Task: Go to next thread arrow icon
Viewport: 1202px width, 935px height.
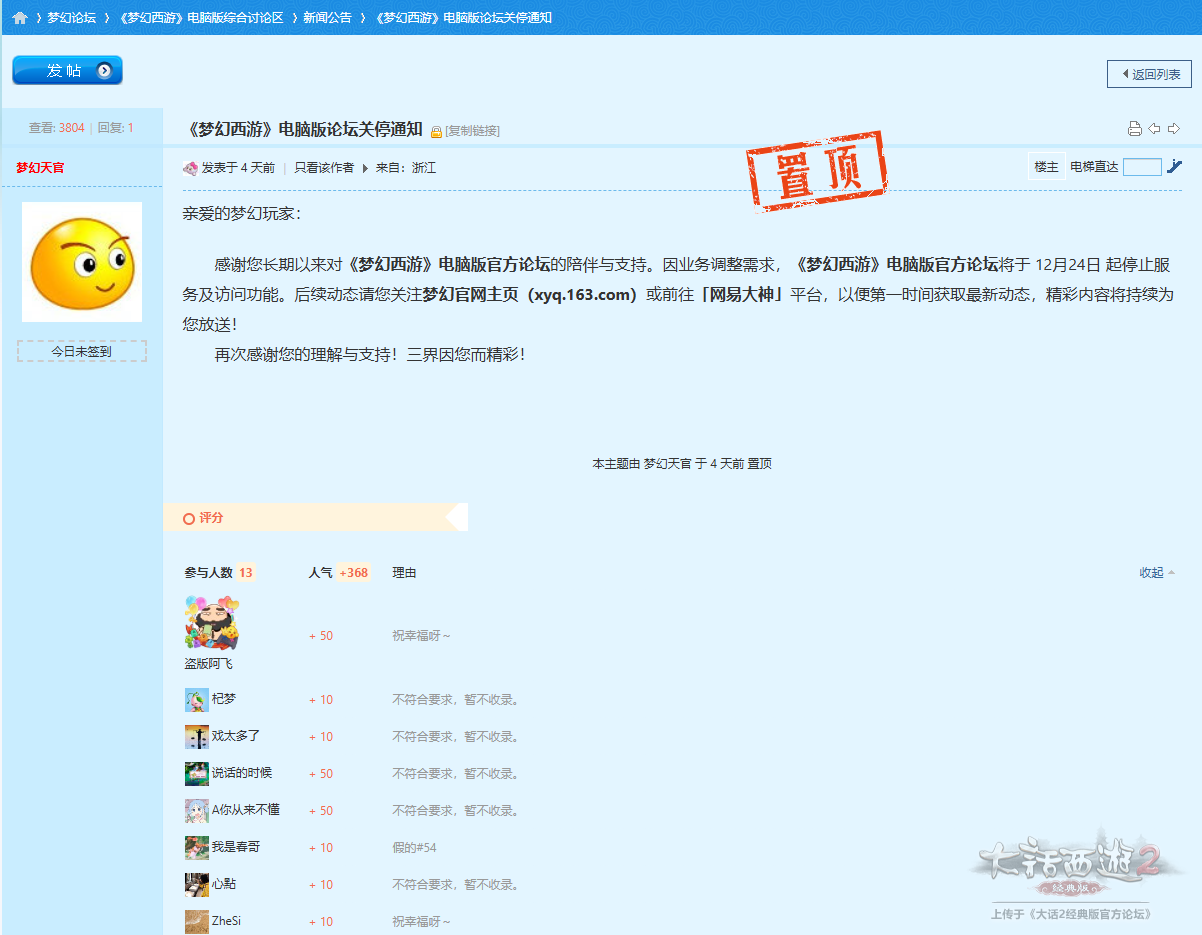Action: [1174, 129]
